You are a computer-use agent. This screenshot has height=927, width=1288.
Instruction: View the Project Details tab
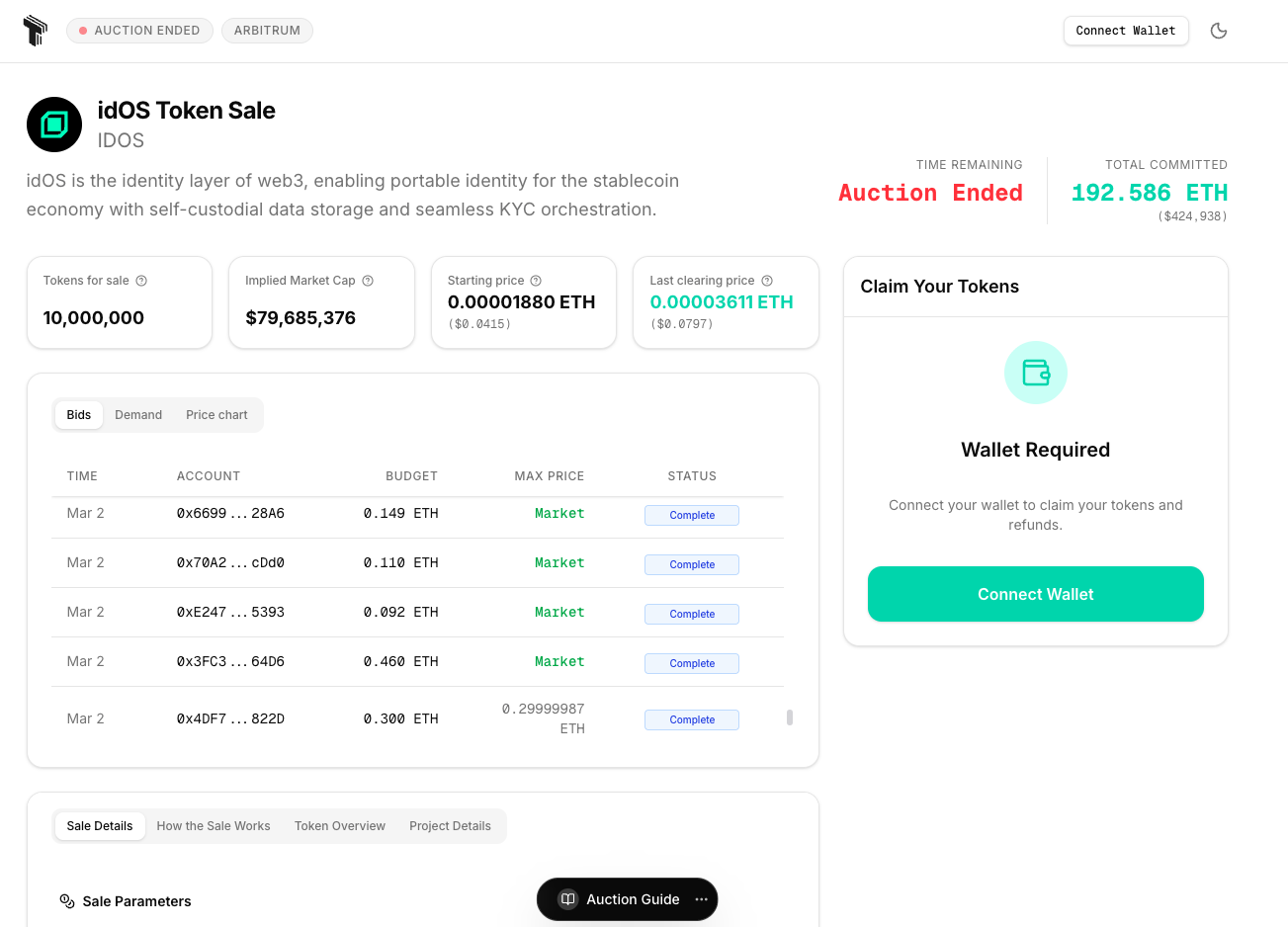point(450,825)
